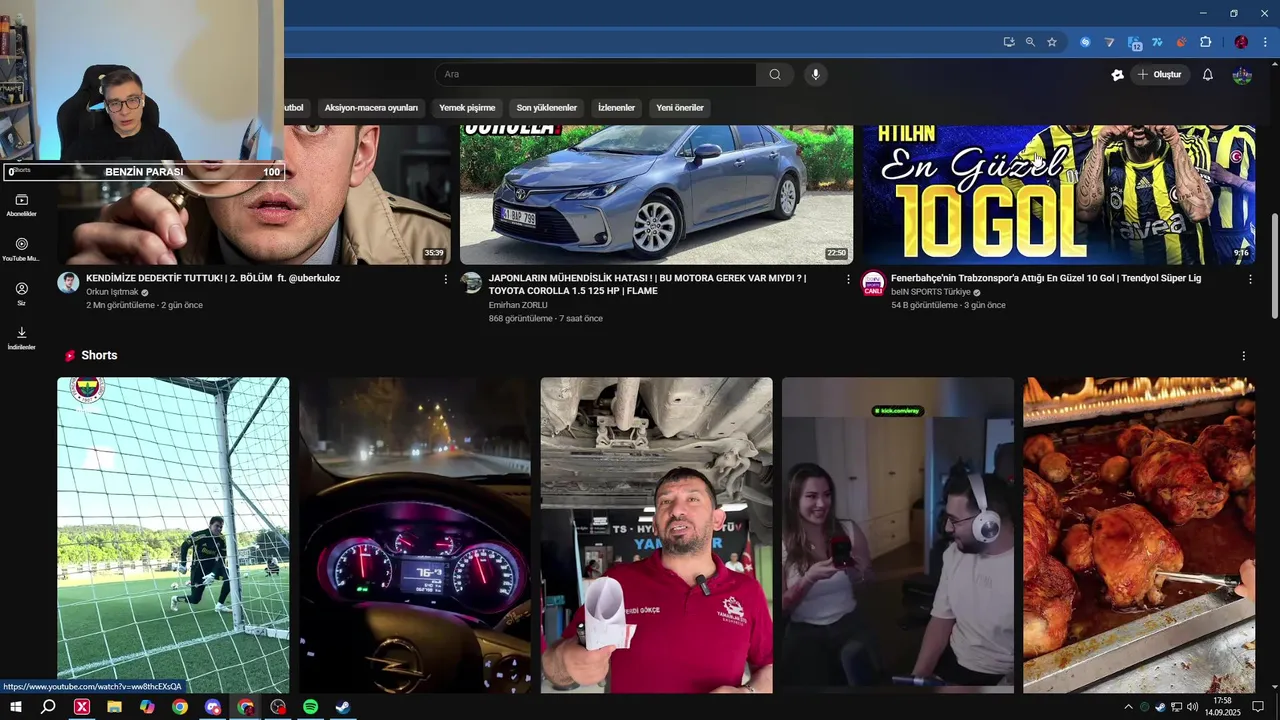Viewport: 1280px width, 720px height.
Task: Start voice search with microphone icon
Action: point(815,74)
